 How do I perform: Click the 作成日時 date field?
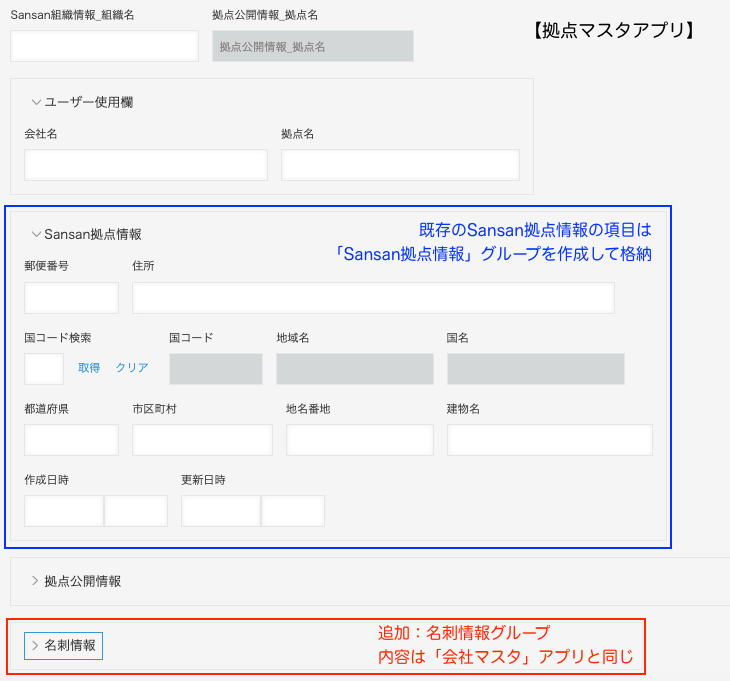[64, 511]
